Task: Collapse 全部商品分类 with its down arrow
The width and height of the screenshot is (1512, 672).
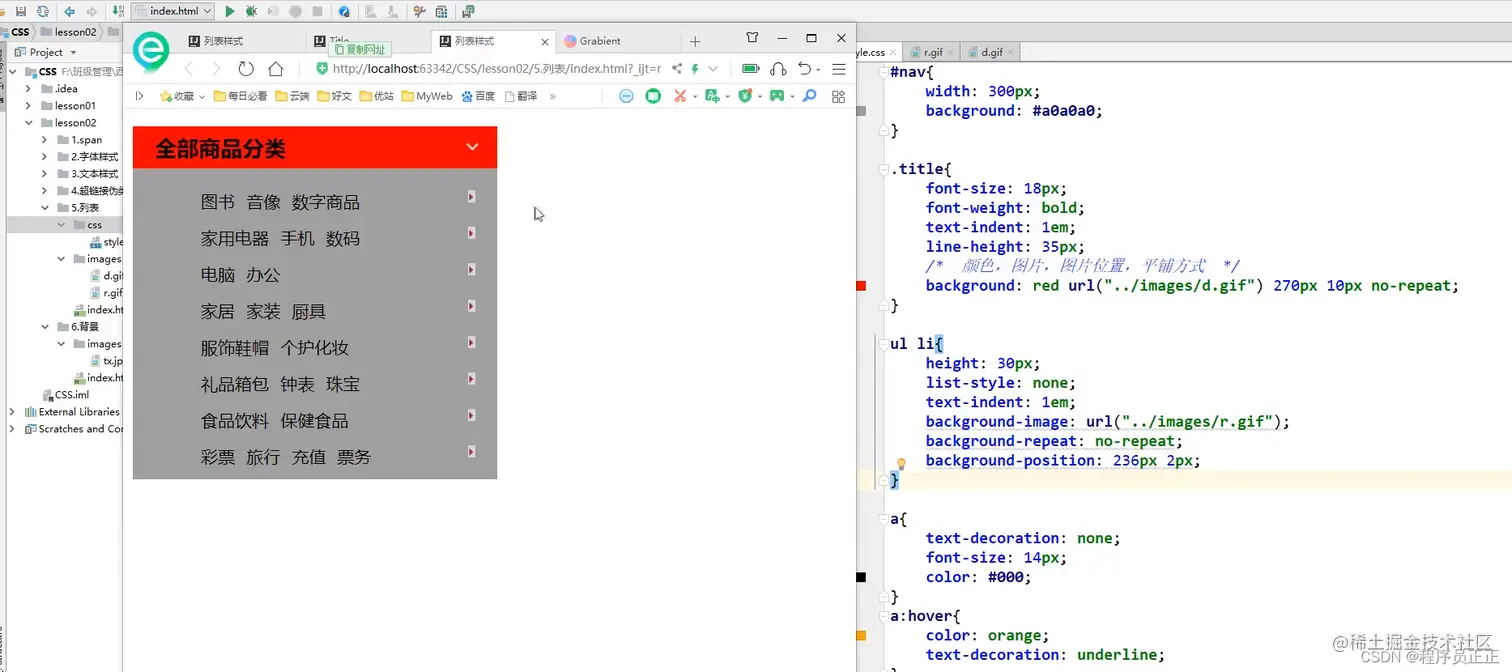Action: [472, 147]
